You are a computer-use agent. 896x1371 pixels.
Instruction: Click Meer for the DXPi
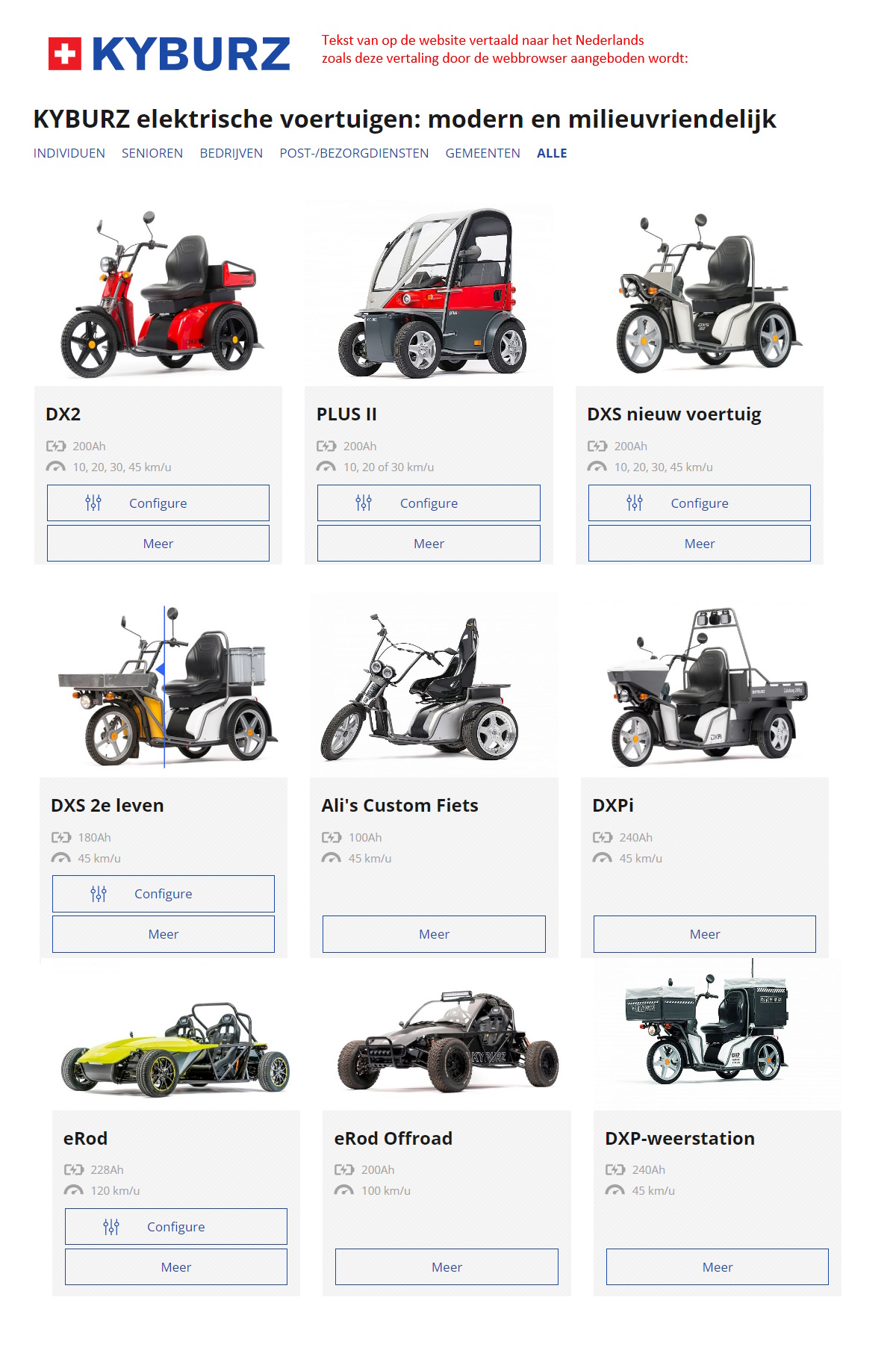(705, 934)
